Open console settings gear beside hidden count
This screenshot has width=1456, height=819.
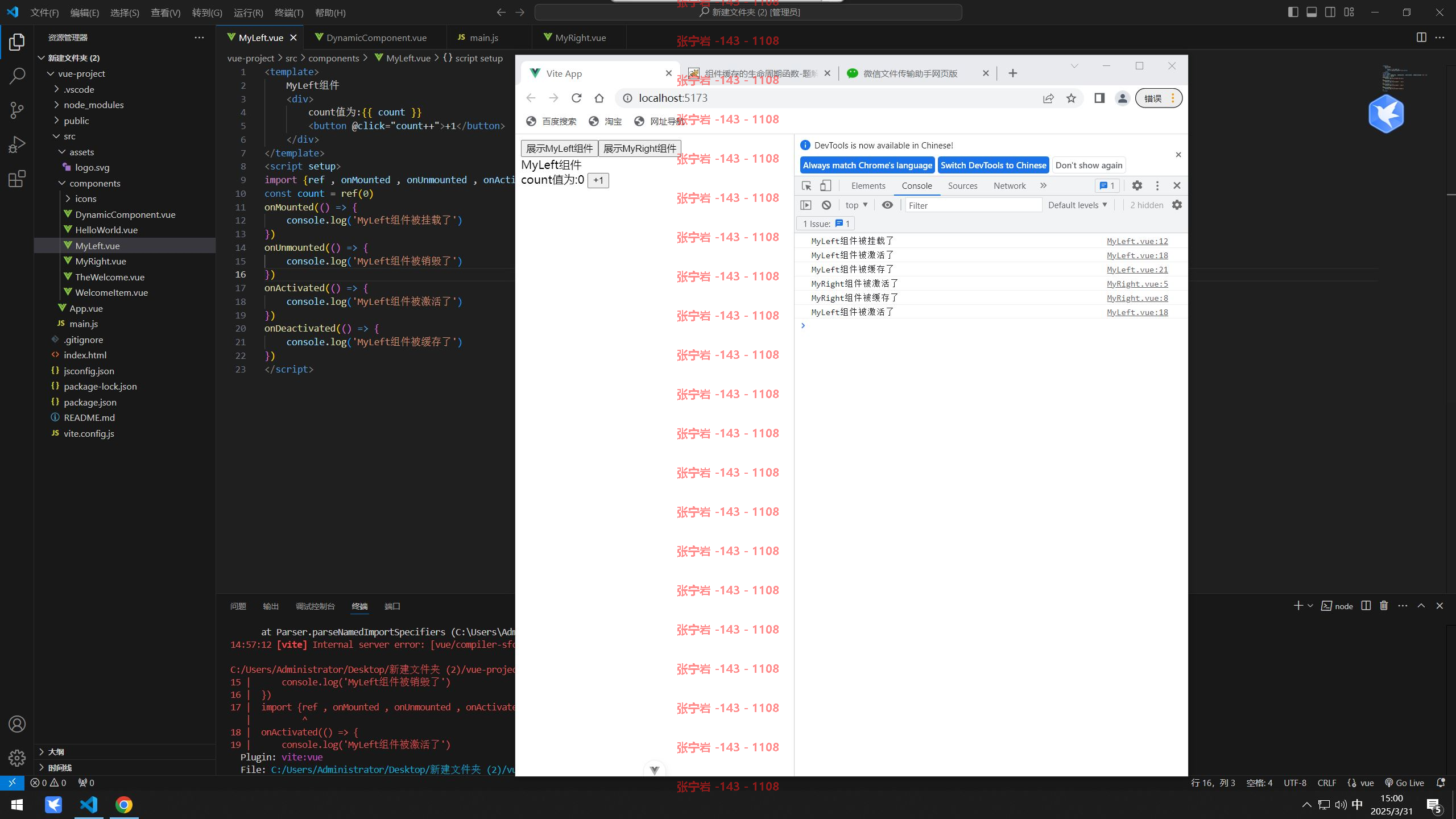tap(1177, 205)
